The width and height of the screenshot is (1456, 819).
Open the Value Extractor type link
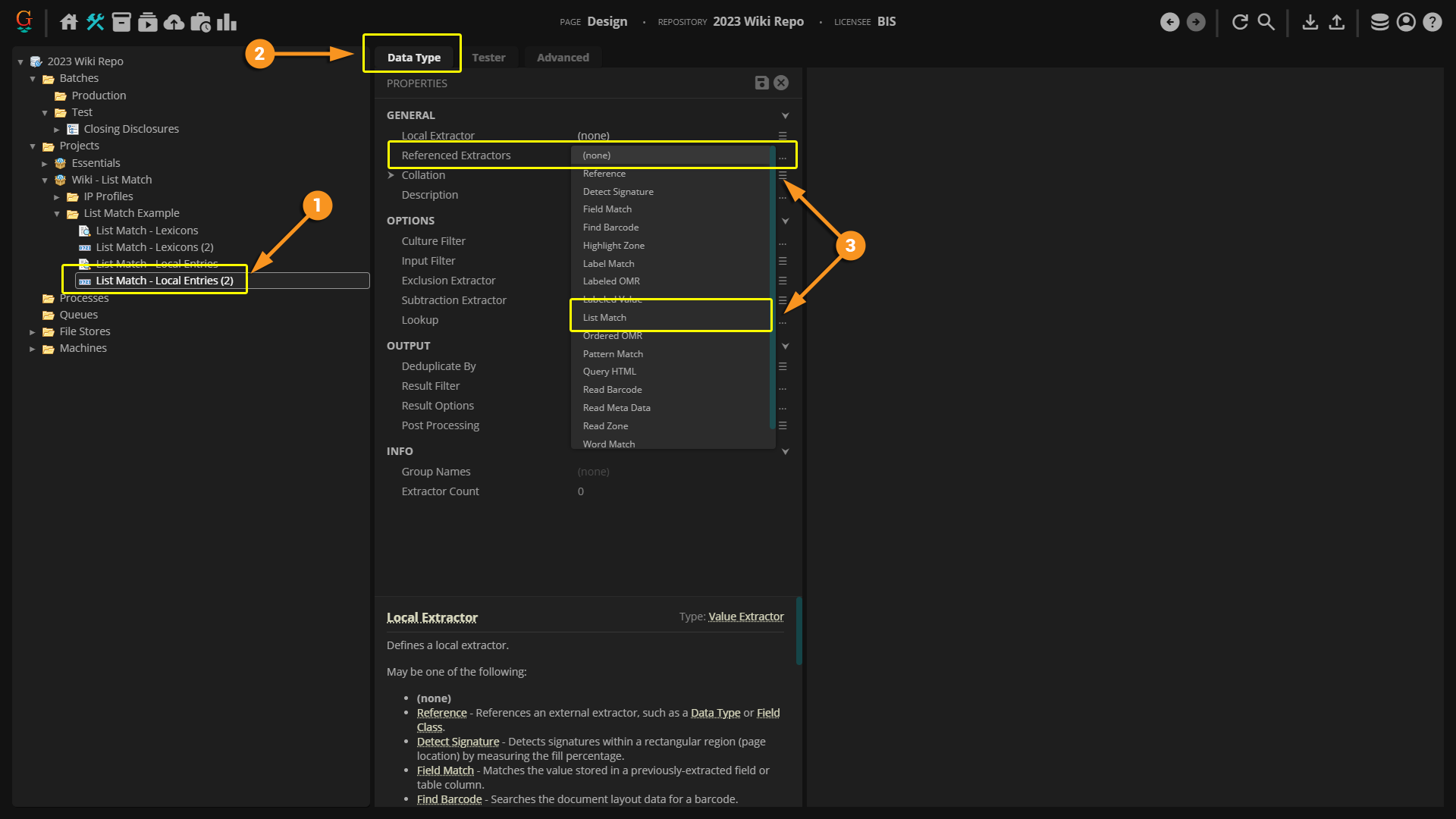[x=745, y=617]
